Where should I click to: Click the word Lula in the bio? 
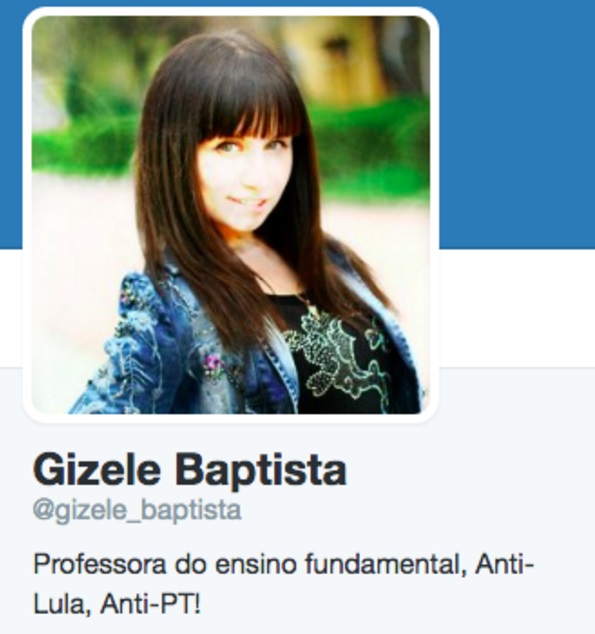tap(62, 605)
